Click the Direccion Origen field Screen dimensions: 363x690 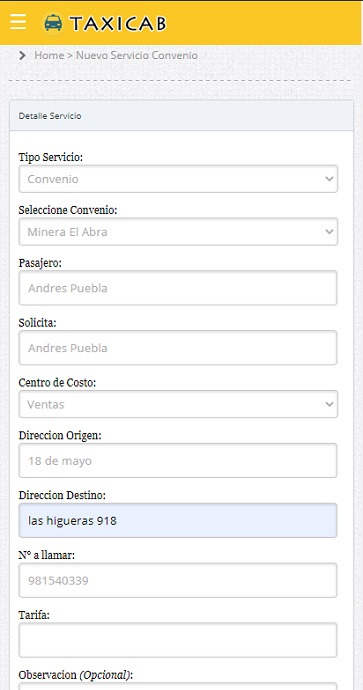[178, 460]
